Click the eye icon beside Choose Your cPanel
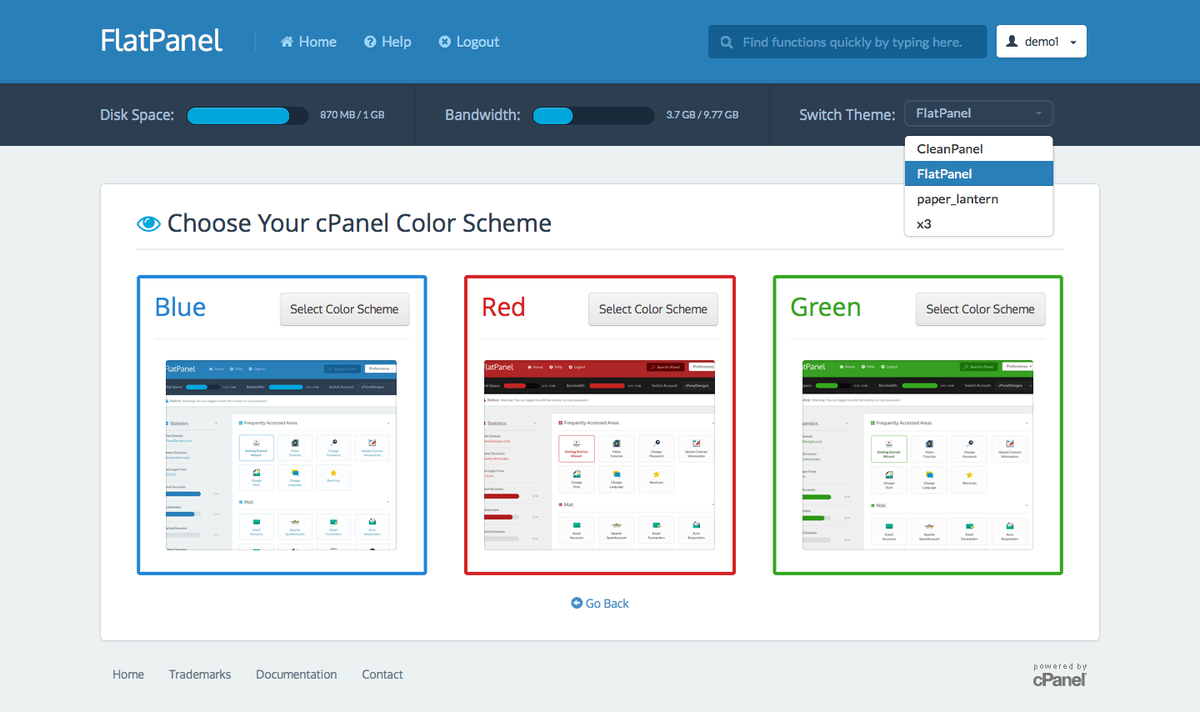Viewport: 1200px width, 712px height. coord(149,223)
